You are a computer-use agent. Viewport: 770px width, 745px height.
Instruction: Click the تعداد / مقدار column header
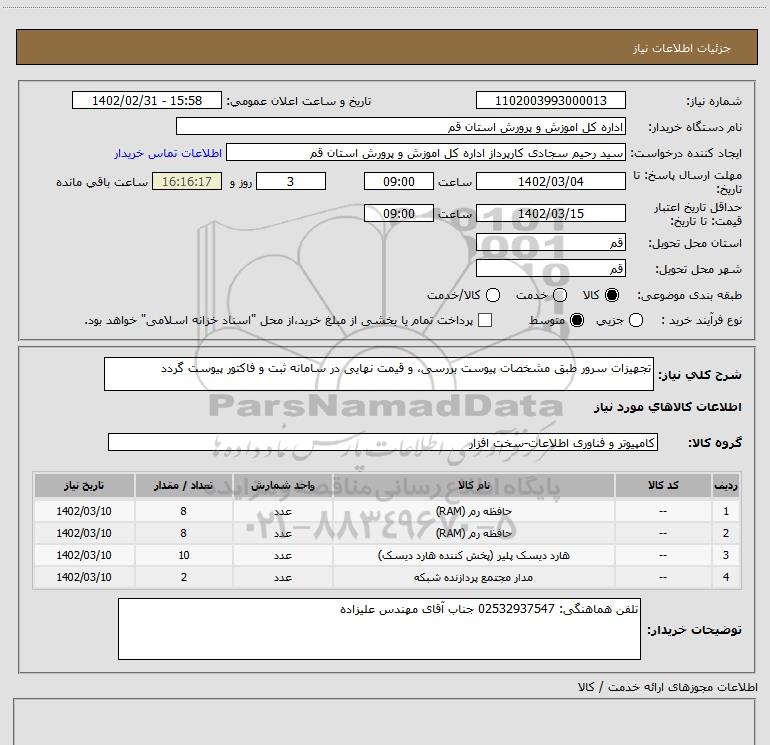pos(184,486)
